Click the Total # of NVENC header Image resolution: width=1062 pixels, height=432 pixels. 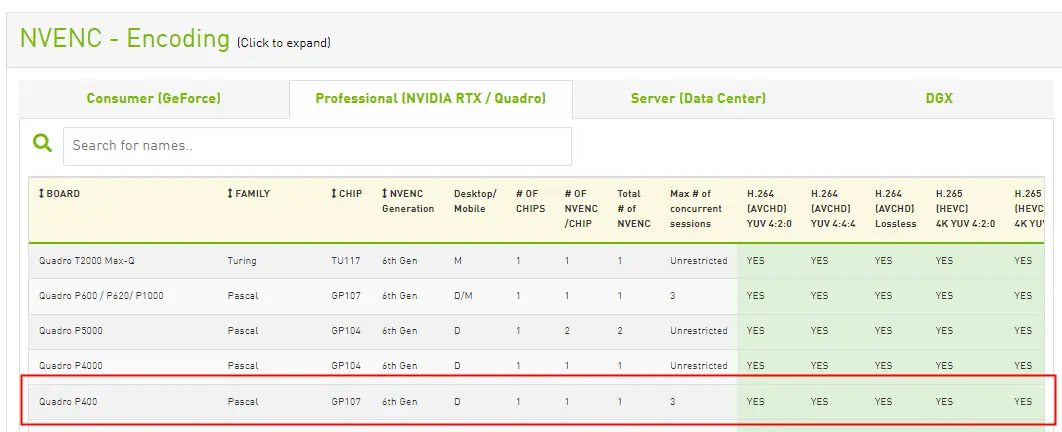click(634, 209)
